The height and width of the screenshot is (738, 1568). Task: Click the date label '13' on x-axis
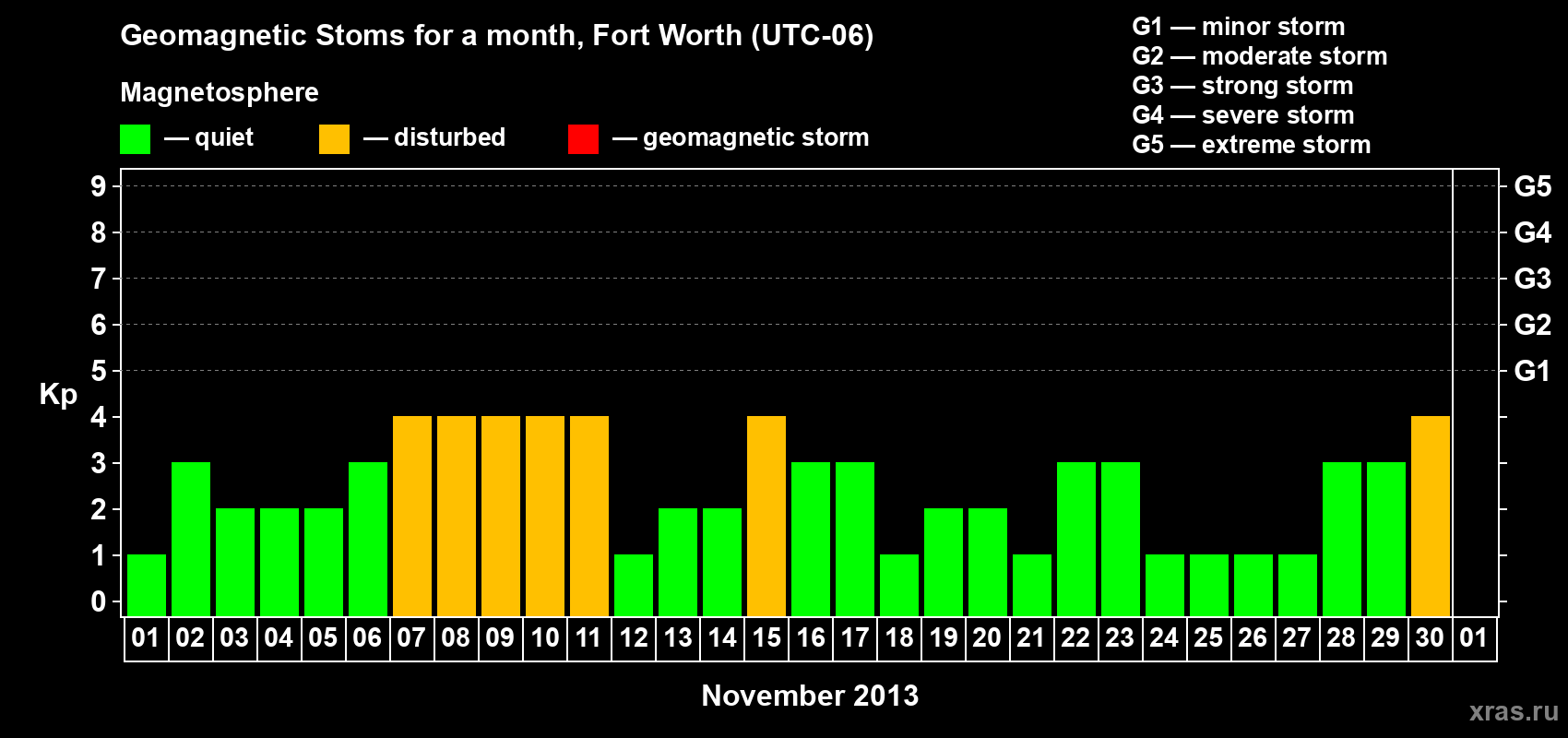[x=678, y=638]
